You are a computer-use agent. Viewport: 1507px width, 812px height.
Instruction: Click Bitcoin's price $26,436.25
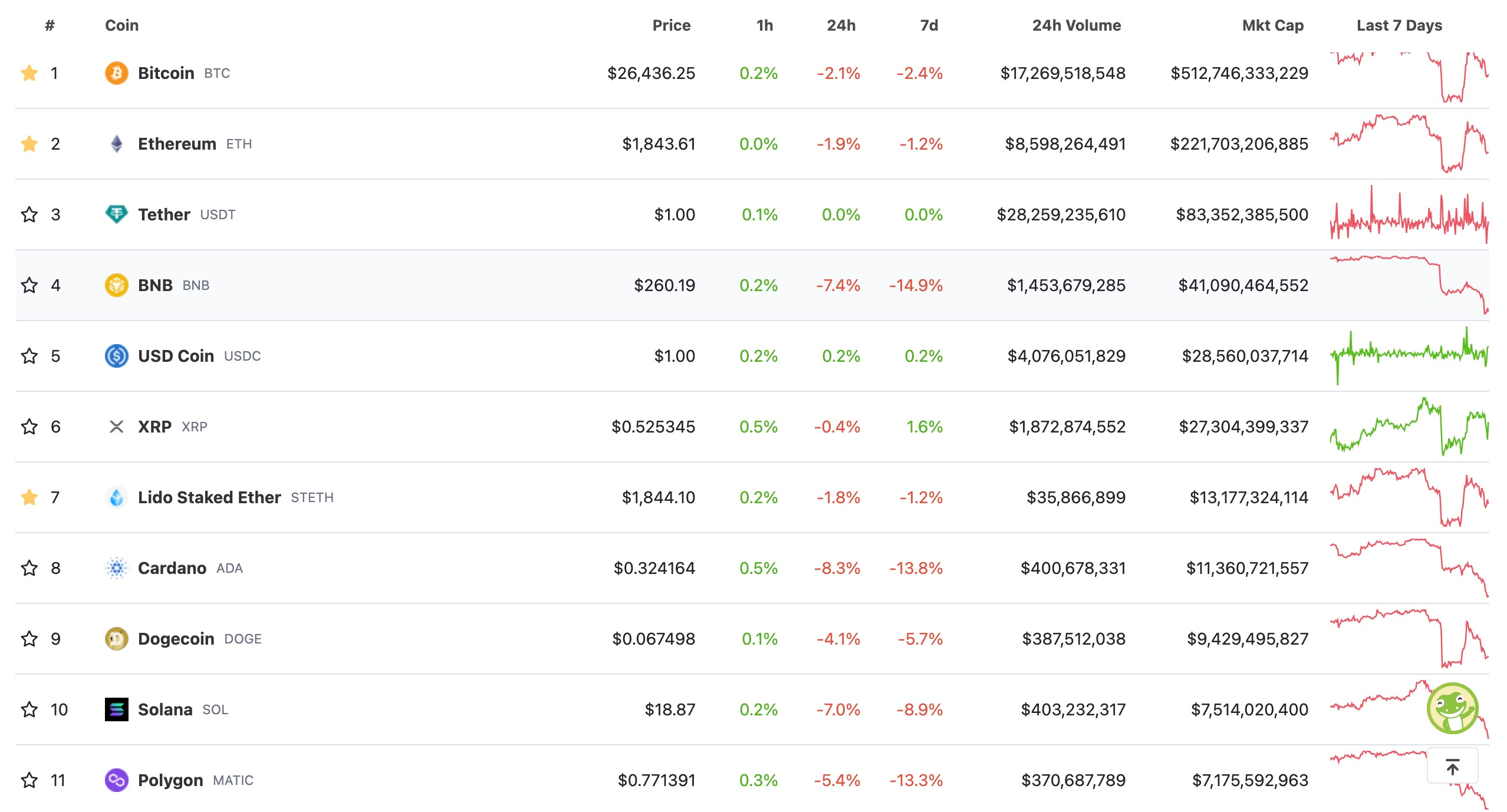click(x=652, y=73)
